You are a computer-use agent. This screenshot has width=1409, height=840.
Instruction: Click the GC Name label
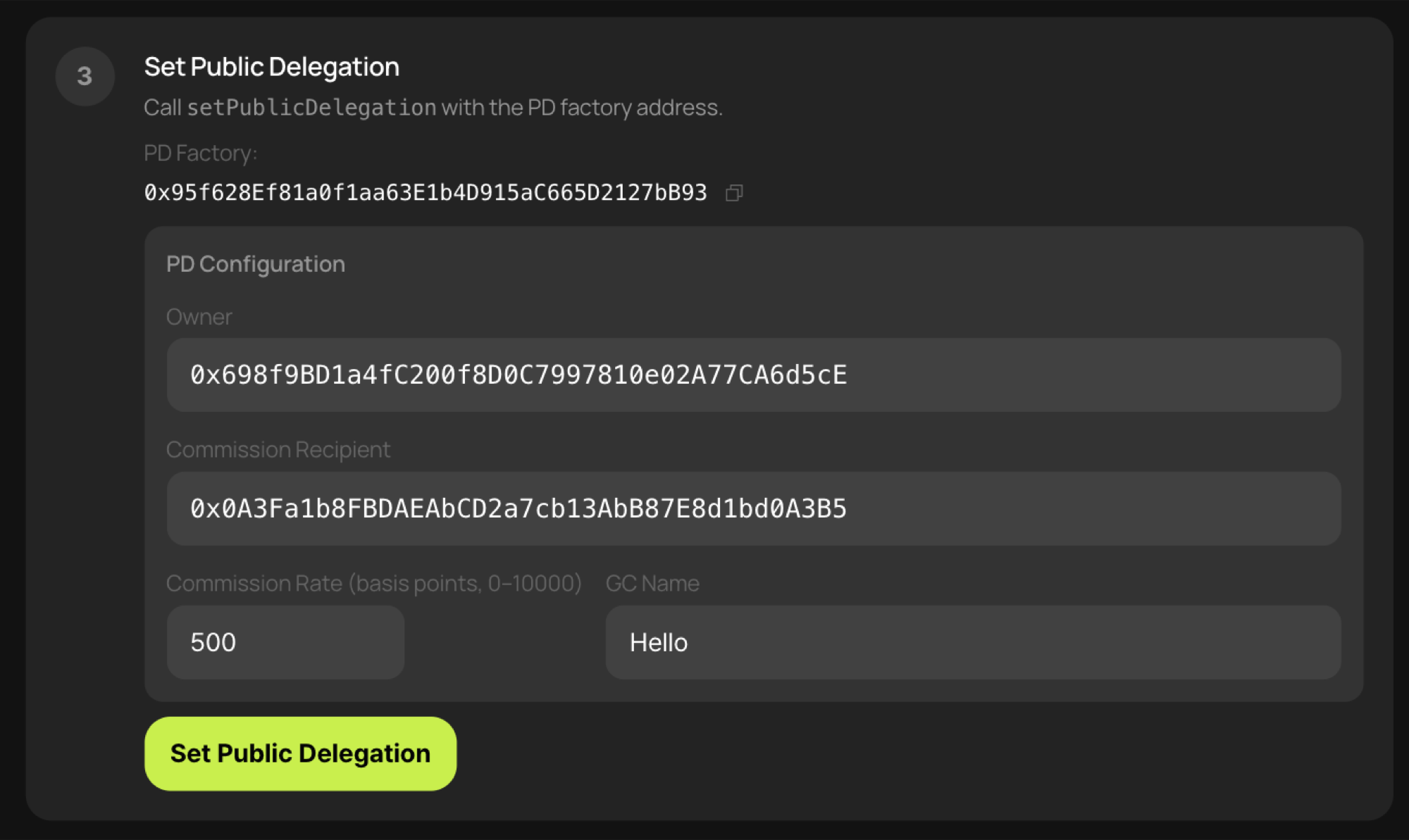[x=652, y=583]
